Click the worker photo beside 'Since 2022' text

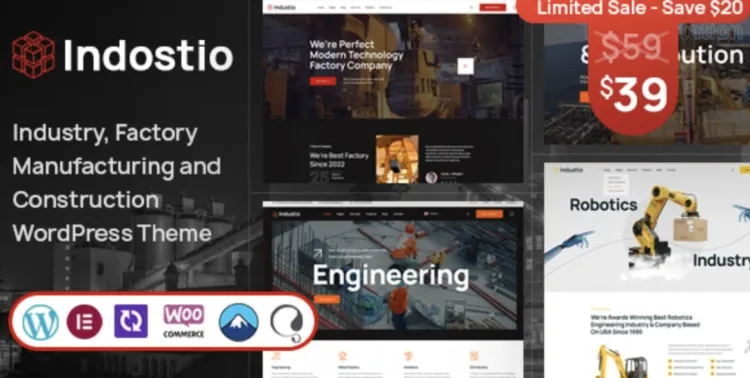tap(397, 159)
